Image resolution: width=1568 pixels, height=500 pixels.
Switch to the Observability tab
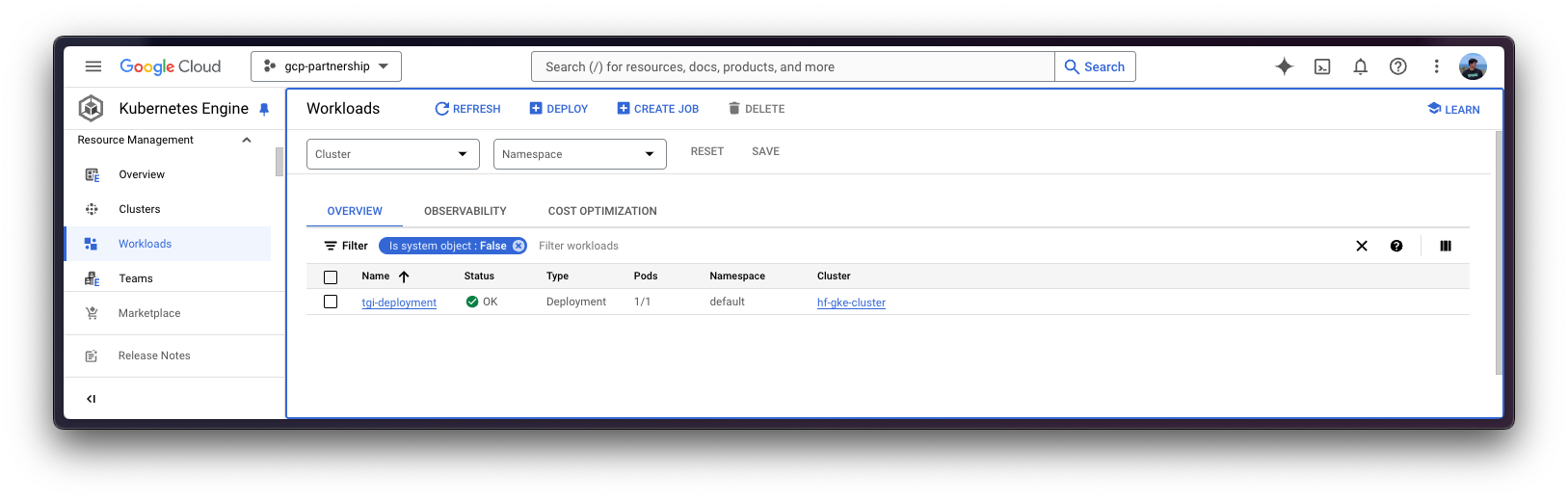click(x=465, y=211)
